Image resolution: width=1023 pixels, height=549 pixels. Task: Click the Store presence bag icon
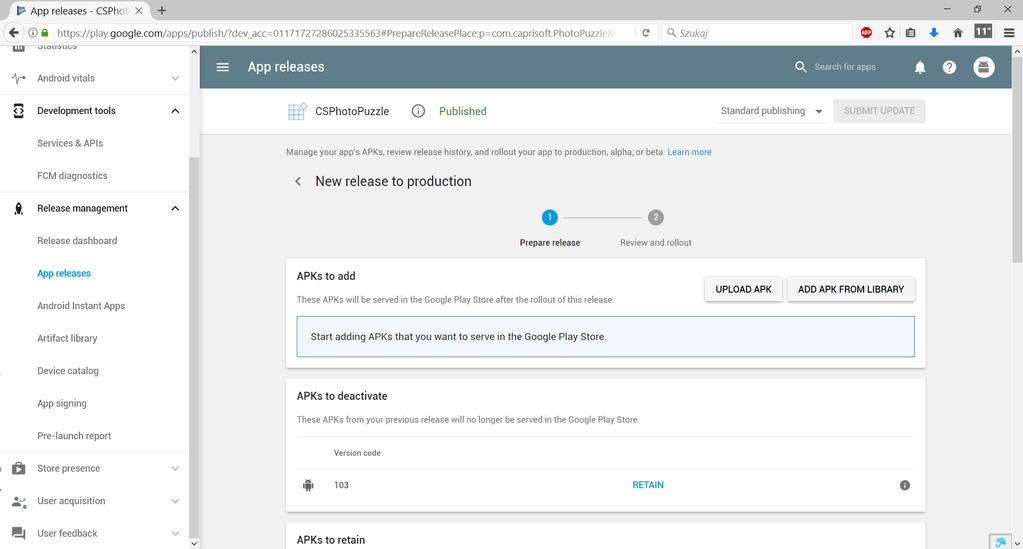[x=18, y=468]
